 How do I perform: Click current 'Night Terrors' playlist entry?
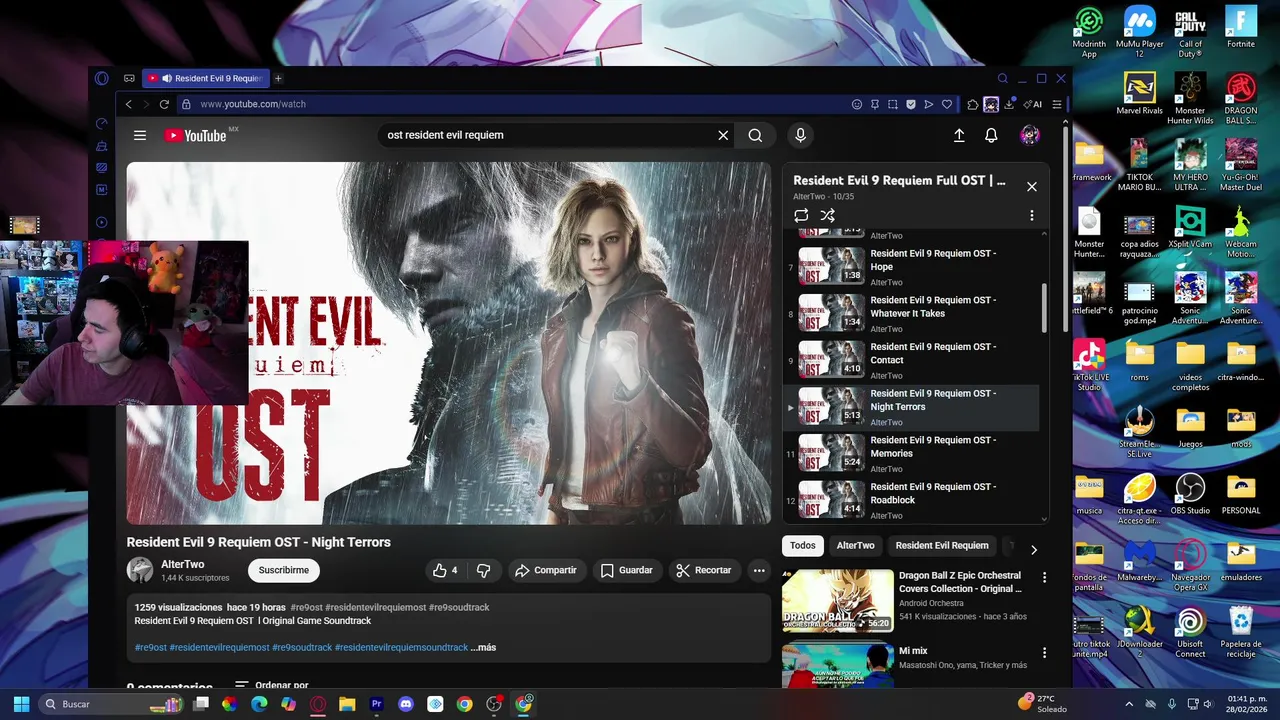tap(910, 407)
